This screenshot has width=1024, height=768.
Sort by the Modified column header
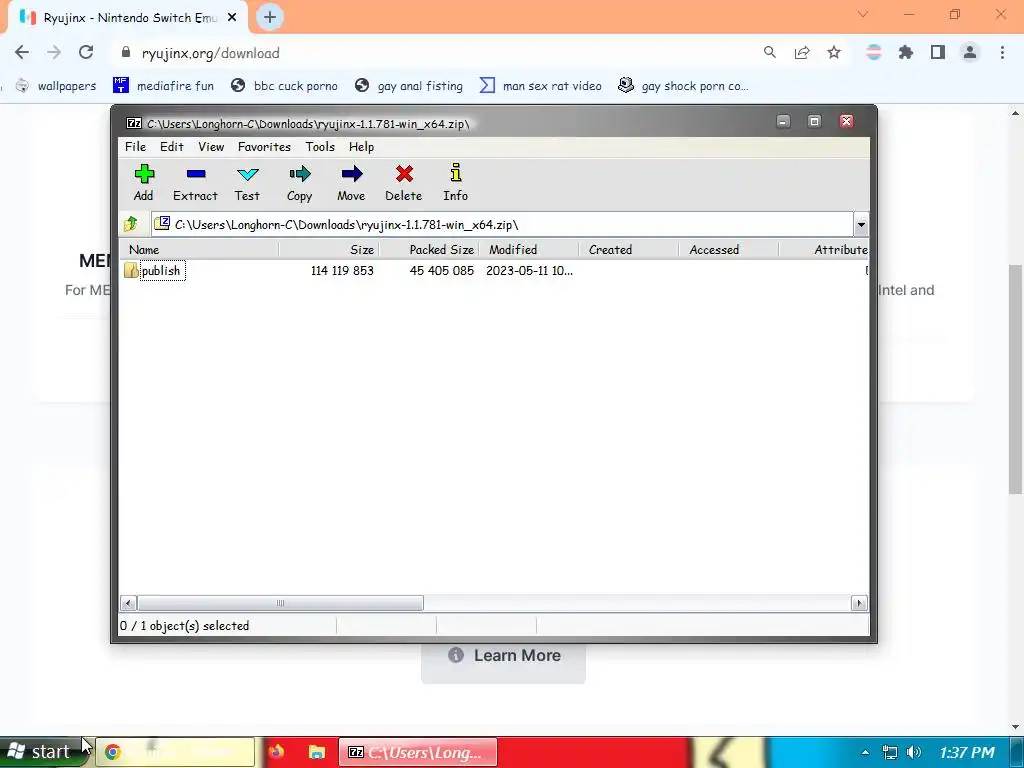[x=529, y=249]
